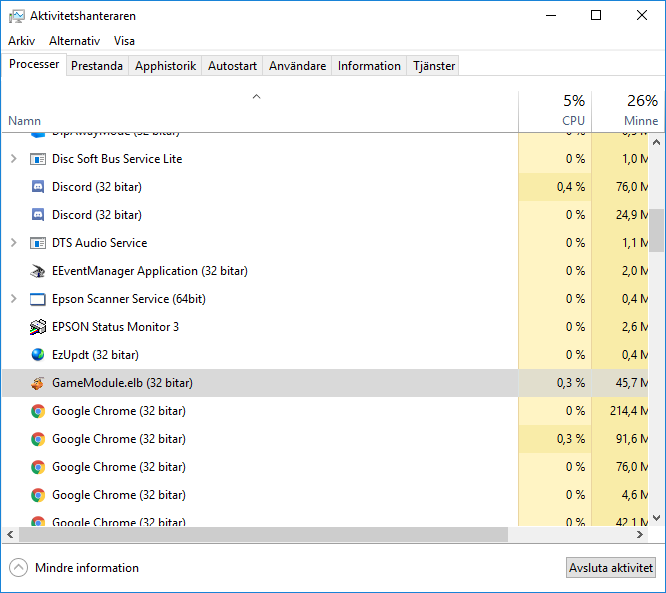Click the scroll left arrow

(x=10, y=535)
